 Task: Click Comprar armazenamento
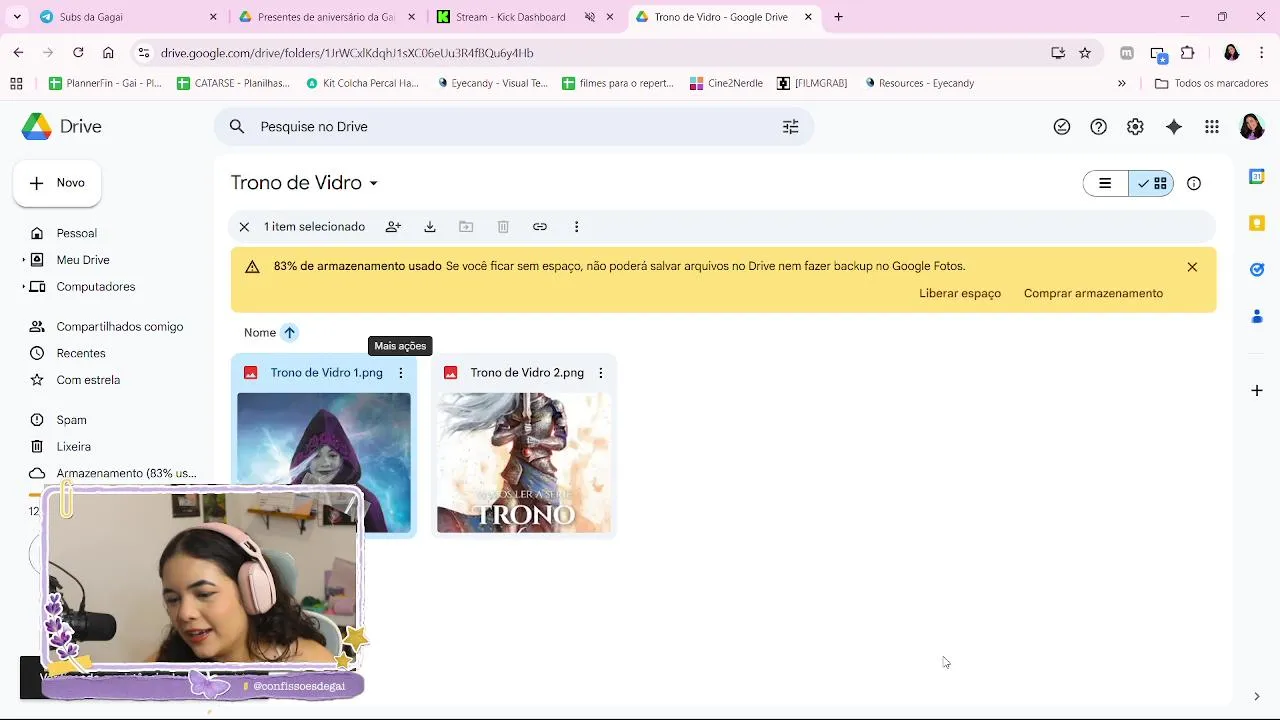(1093, 293)
